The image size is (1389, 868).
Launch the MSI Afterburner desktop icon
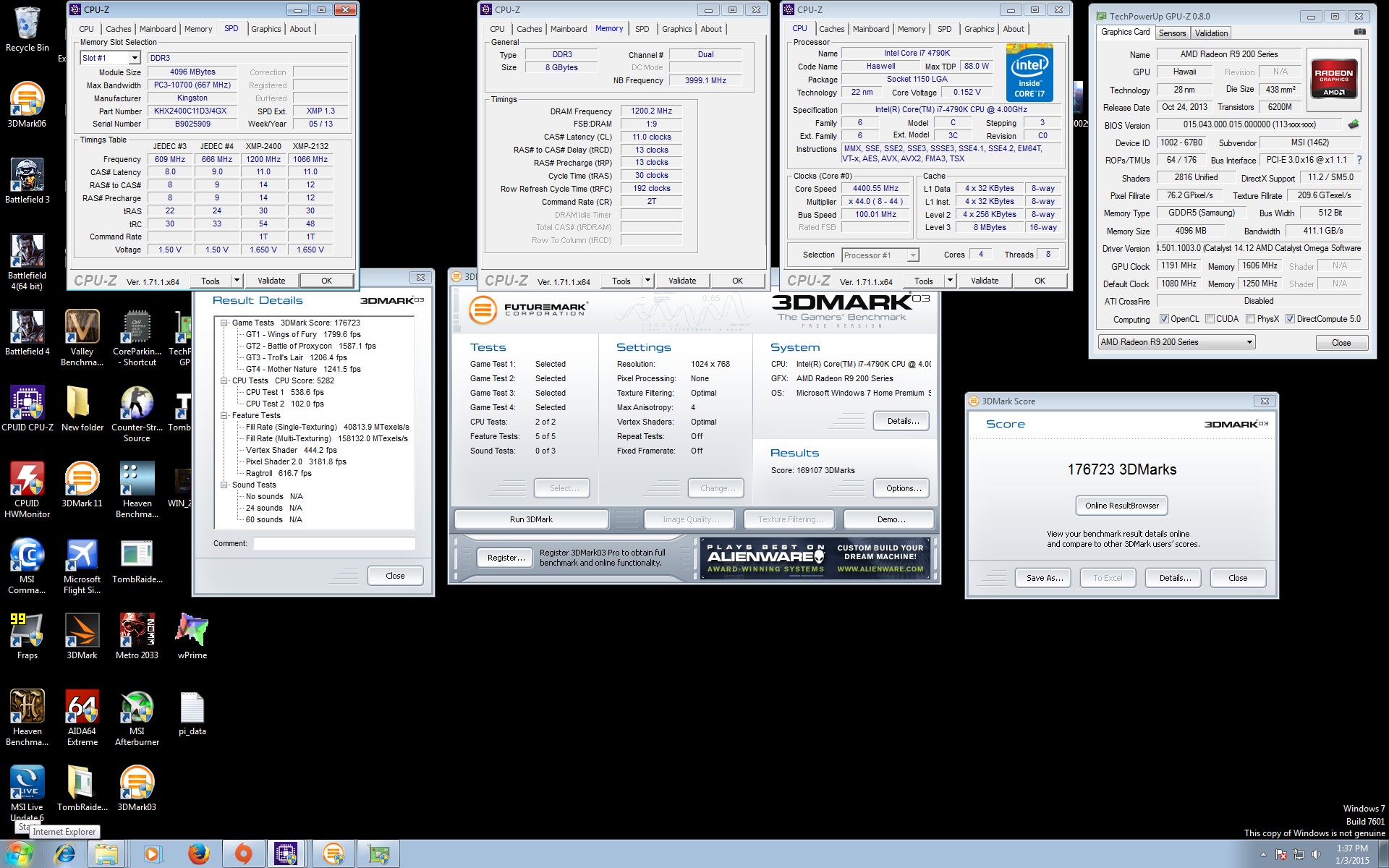pos(137,718)
